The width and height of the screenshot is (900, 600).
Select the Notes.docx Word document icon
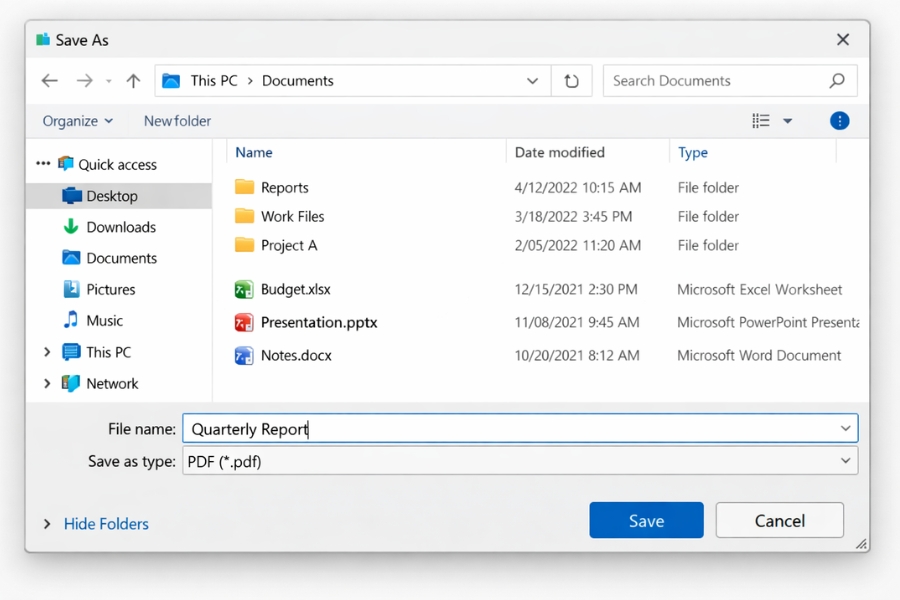pyautogui.click(x=245, y=355)
